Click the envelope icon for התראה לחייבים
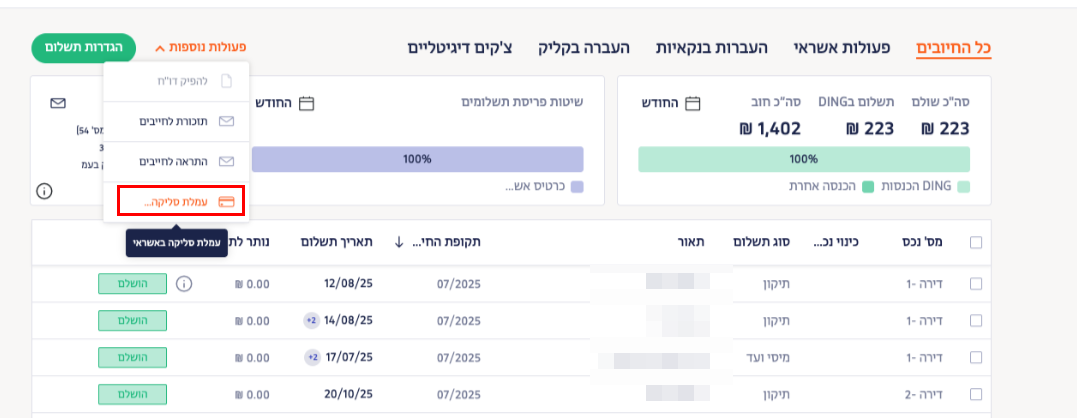1077x418 pixels. pyautogui.click(x=226, y=161)
